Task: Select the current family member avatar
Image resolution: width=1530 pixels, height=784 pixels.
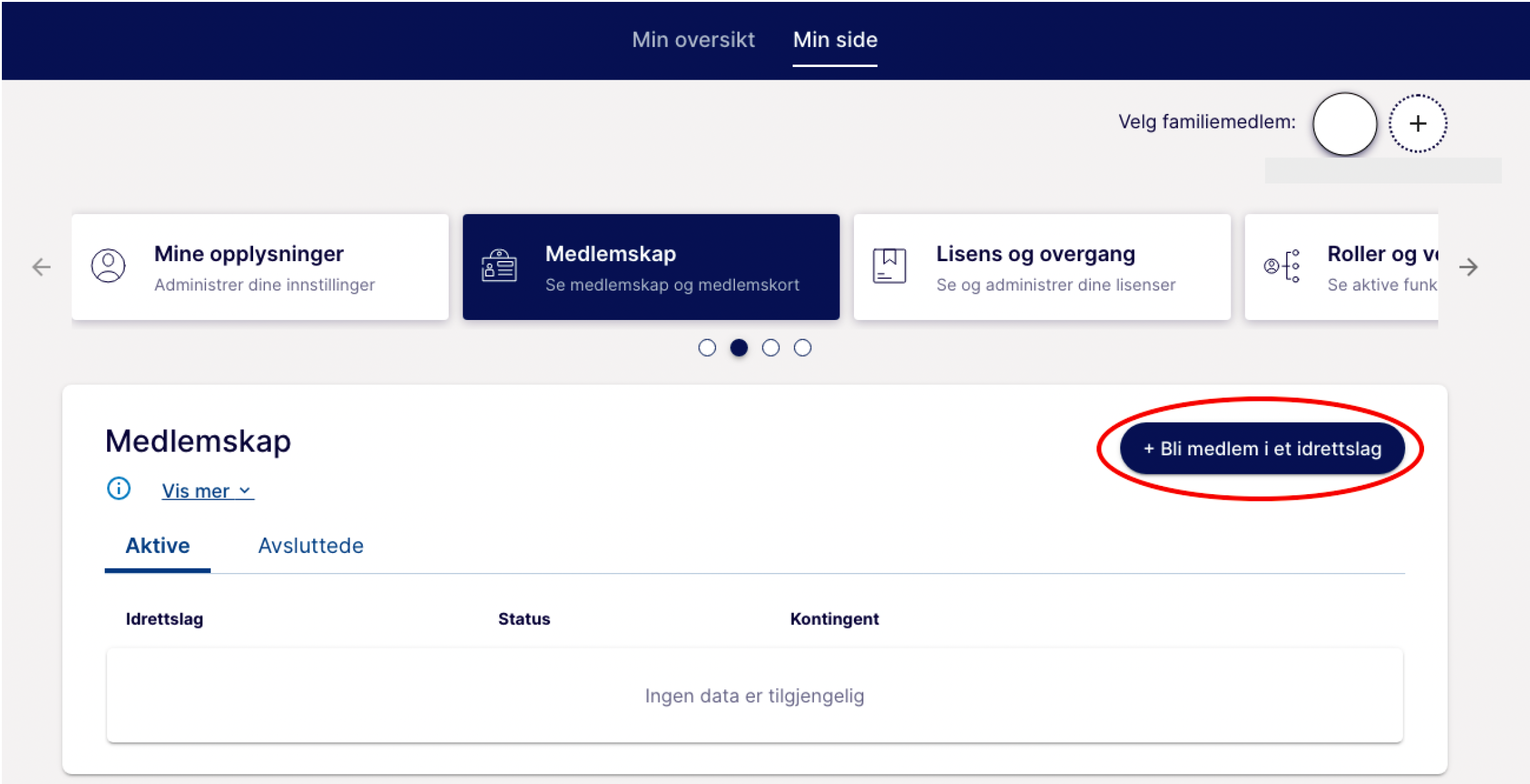Action: point(1345,123)
